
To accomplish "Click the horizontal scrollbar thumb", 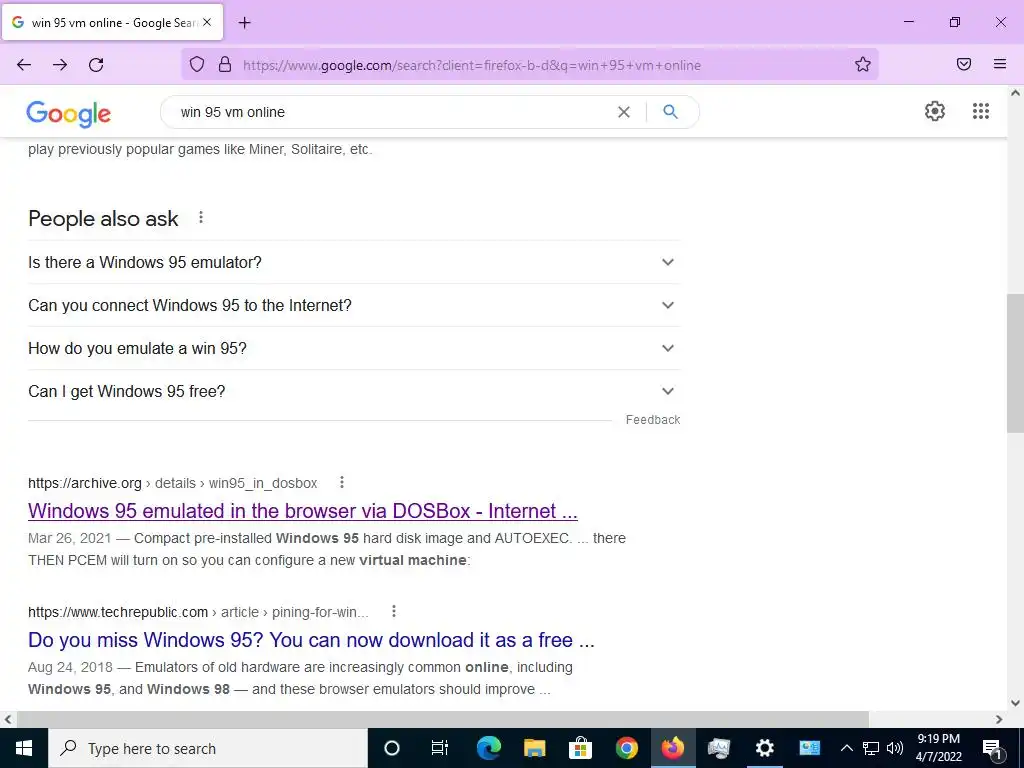I will tap(443, 720).
